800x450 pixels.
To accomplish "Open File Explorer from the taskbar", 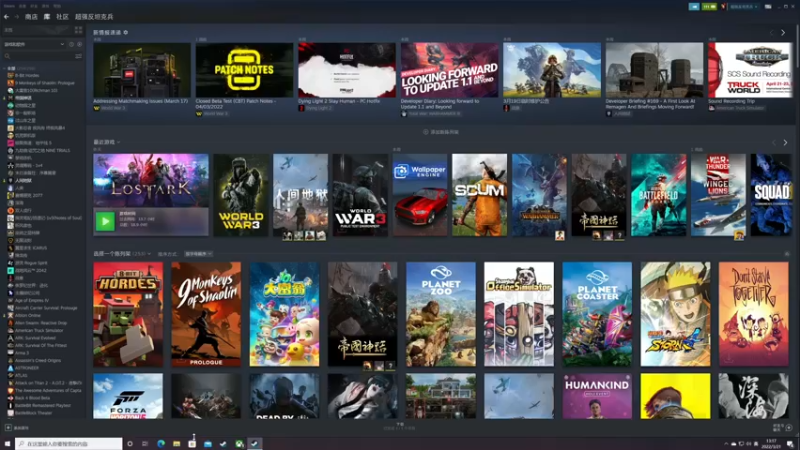I will coord(177,444).
